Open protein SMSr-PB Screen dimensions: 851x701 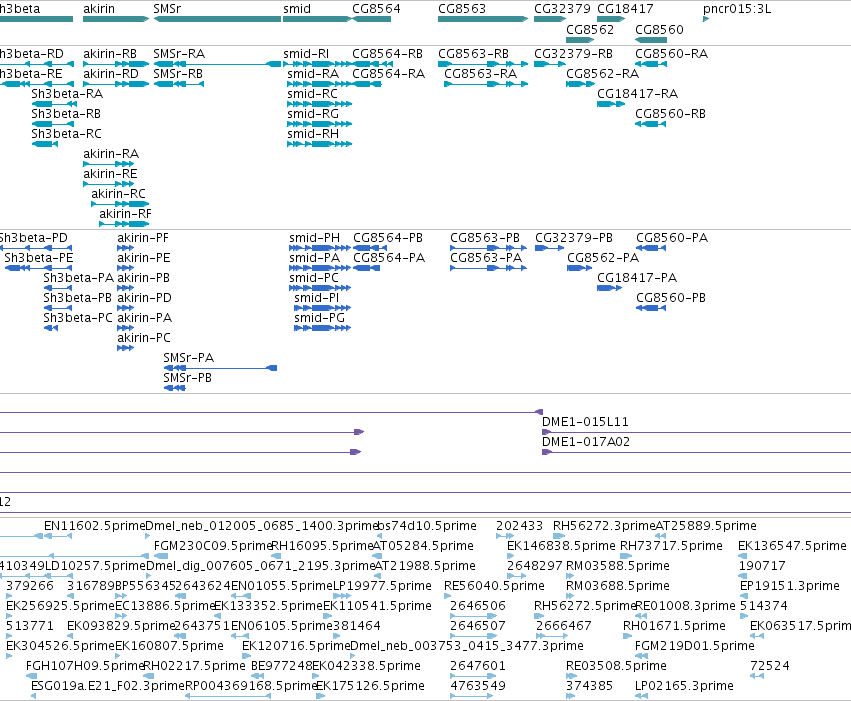187,378
